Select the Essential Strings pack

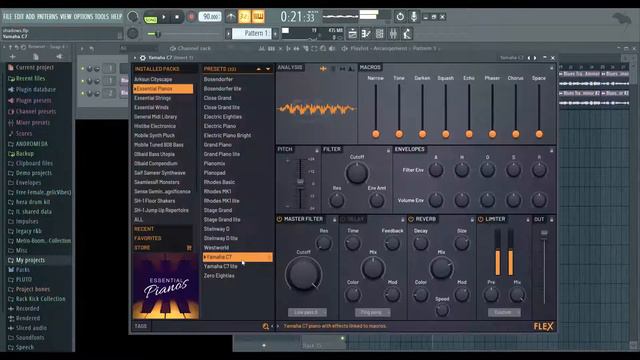153,98
